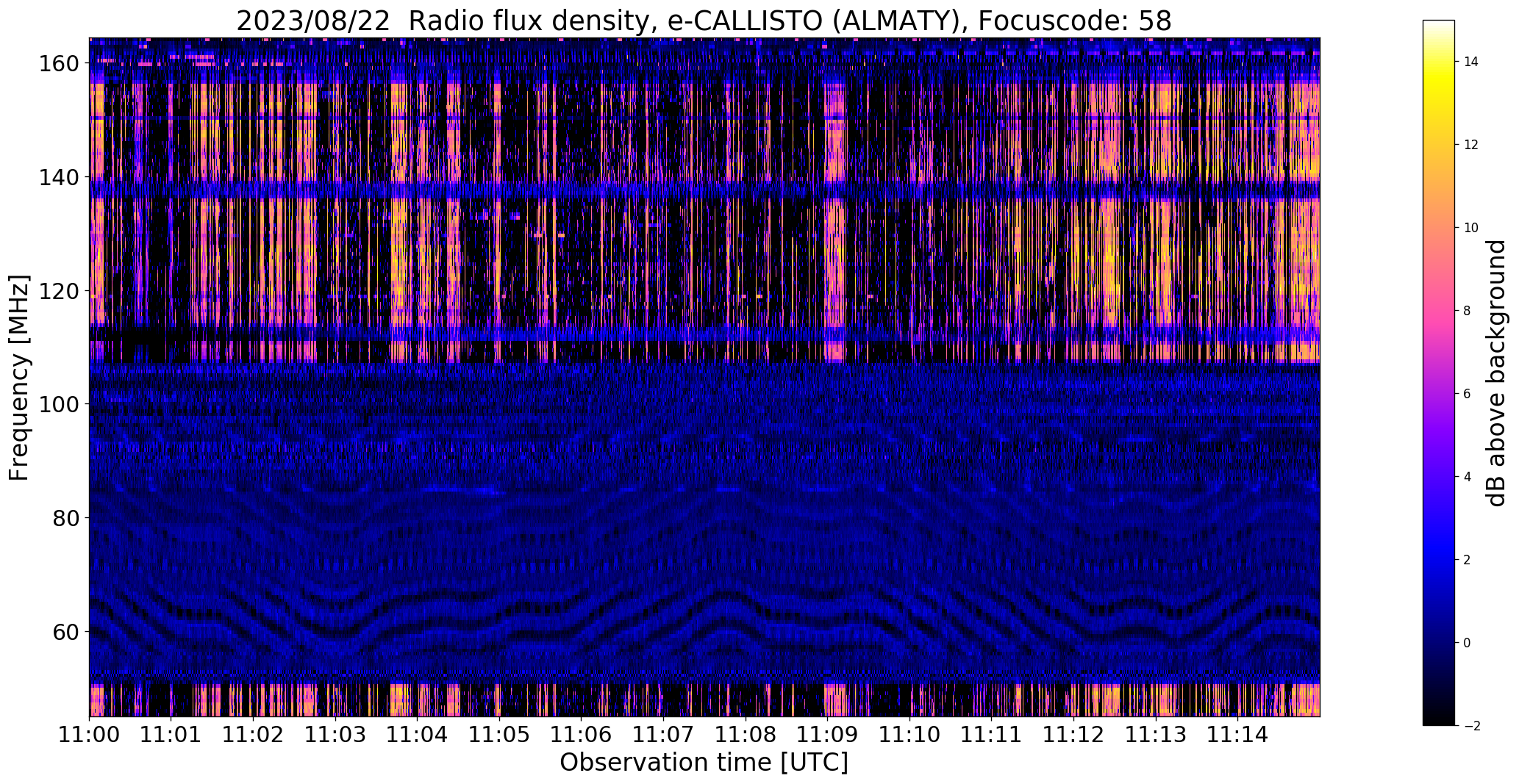This screenshot has height=784, width=1519.
Task: Click the colorbar tick label 14
Action: 1470,62
